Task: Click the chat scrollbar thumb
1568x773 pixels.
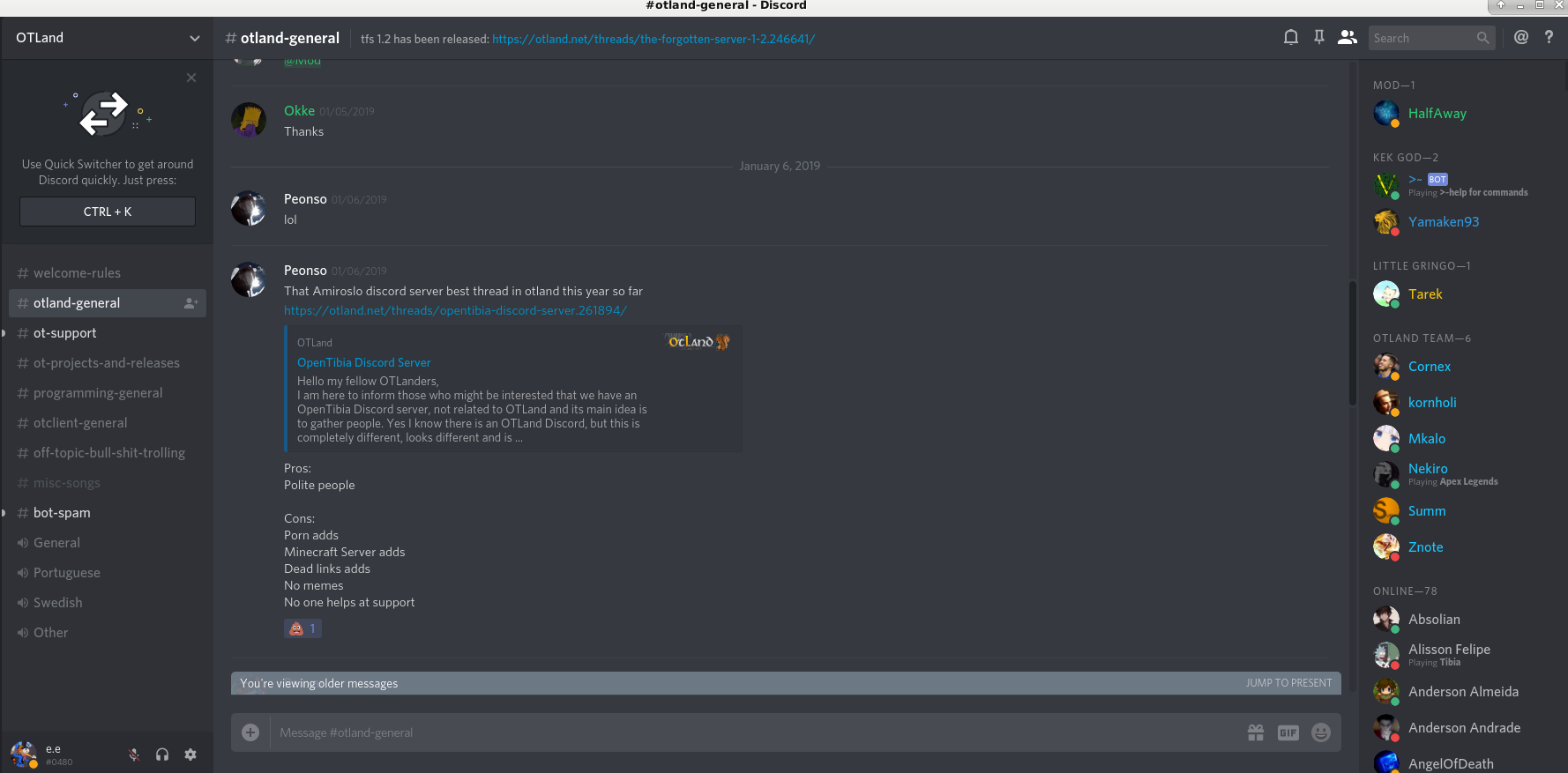Action: [x=1352, y=343]
